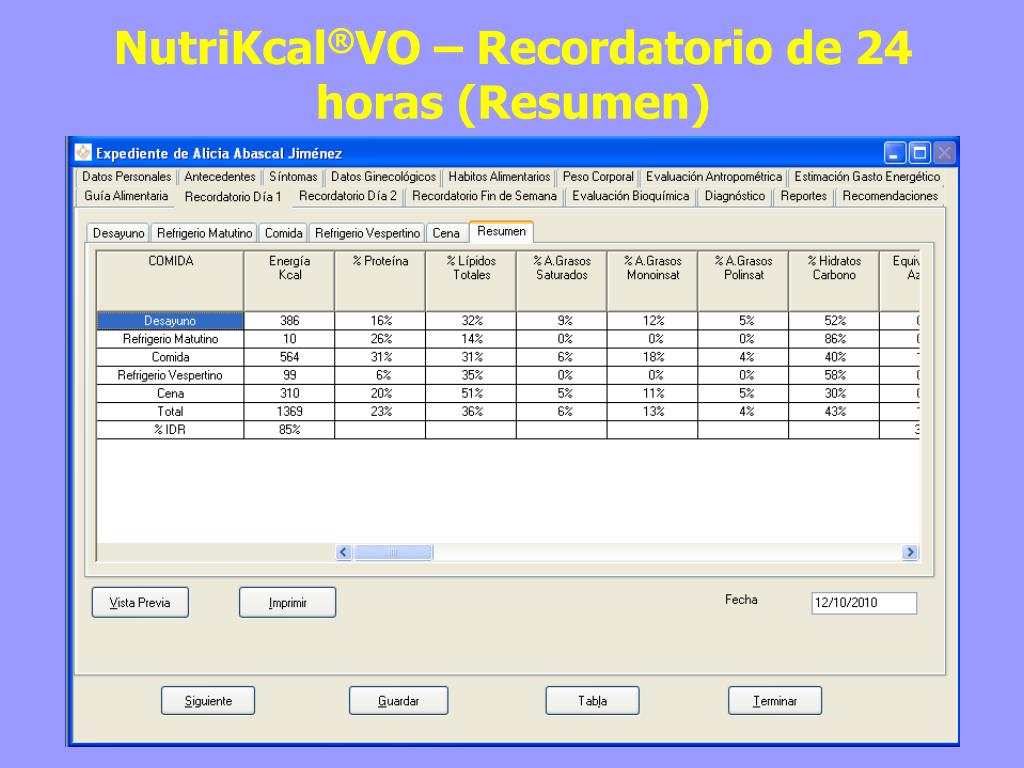
Task: Click the 1369 total energy cell
Action: tap(289, 411)
